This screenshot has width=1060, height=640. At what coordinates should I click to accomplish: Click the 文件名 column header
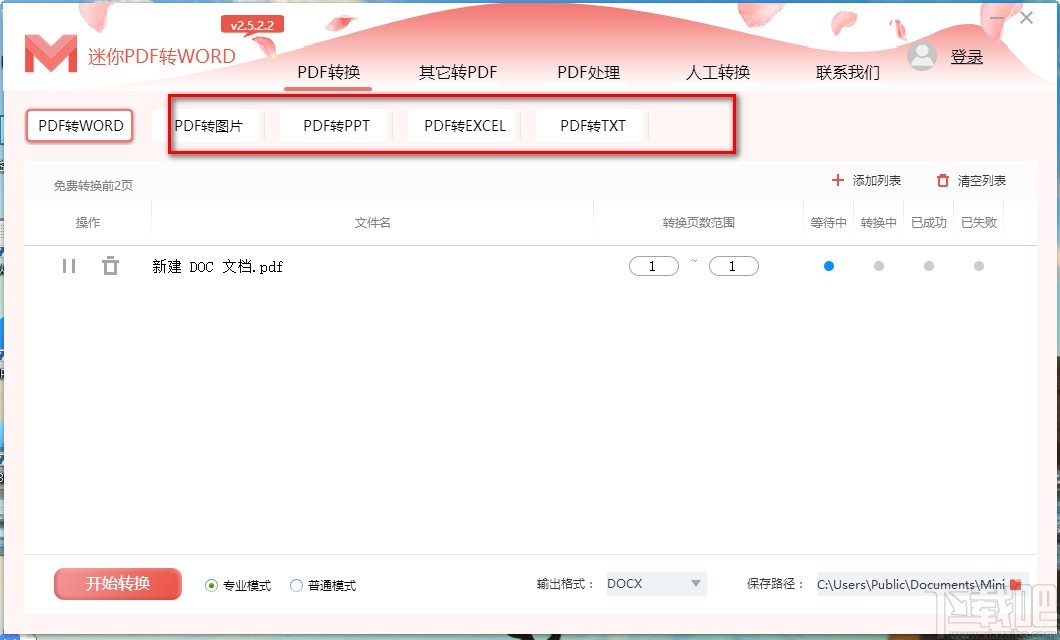coord(372,222)
